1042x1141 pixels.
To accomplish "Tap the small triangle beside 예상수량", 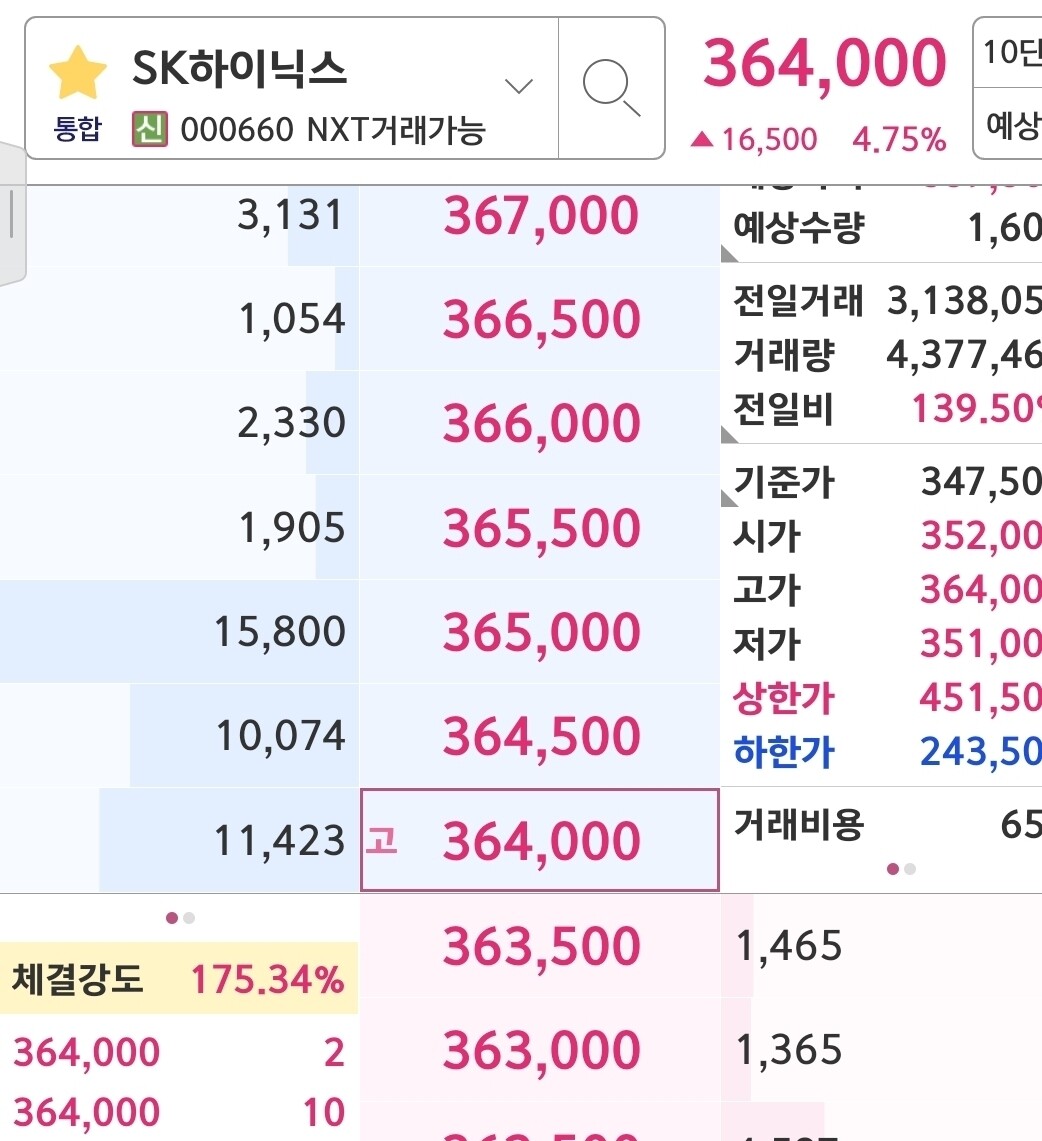I will point(729,255).
